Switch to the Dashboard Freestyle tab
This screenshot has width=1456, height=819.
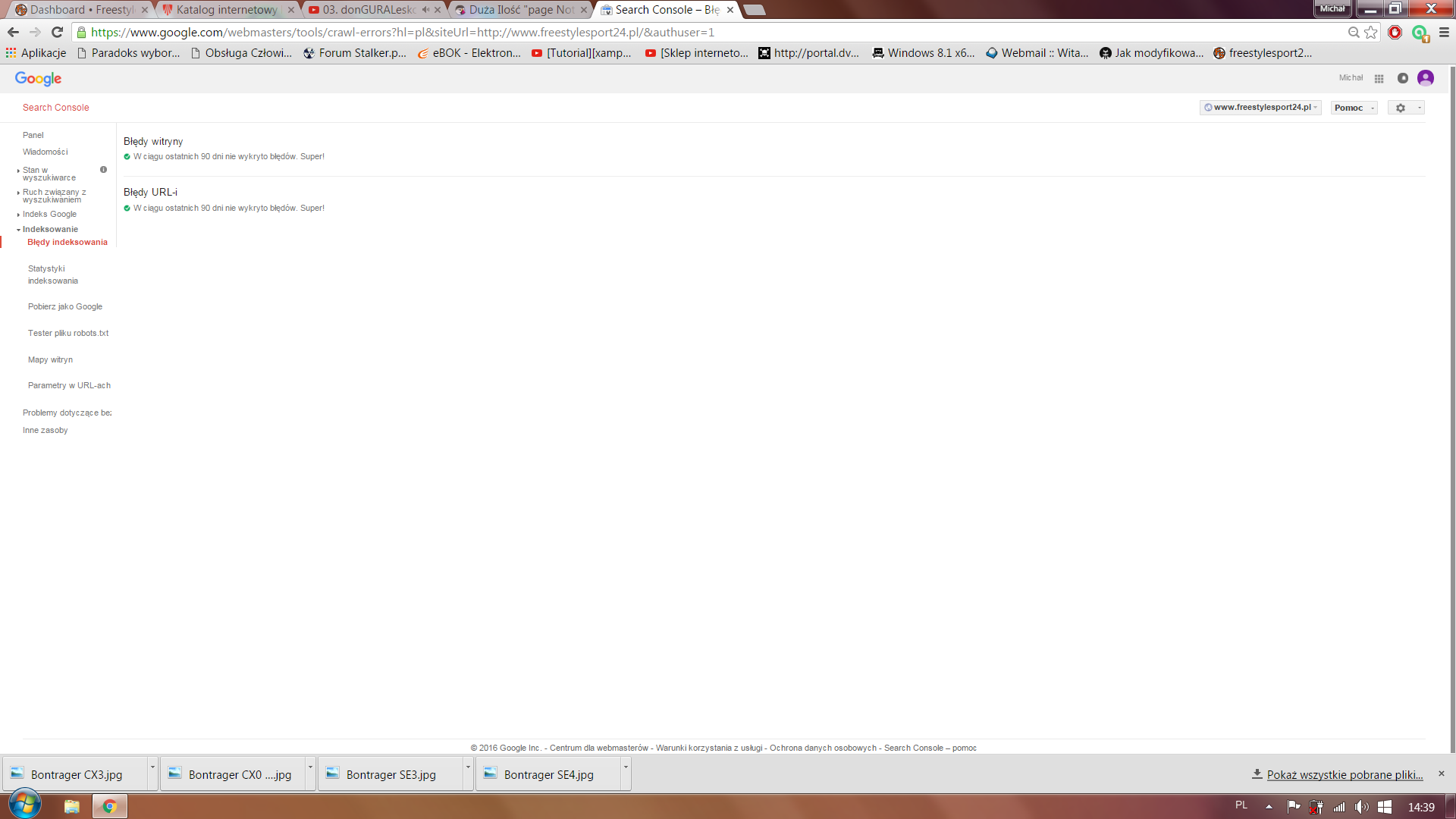click(x=80, y=10)
